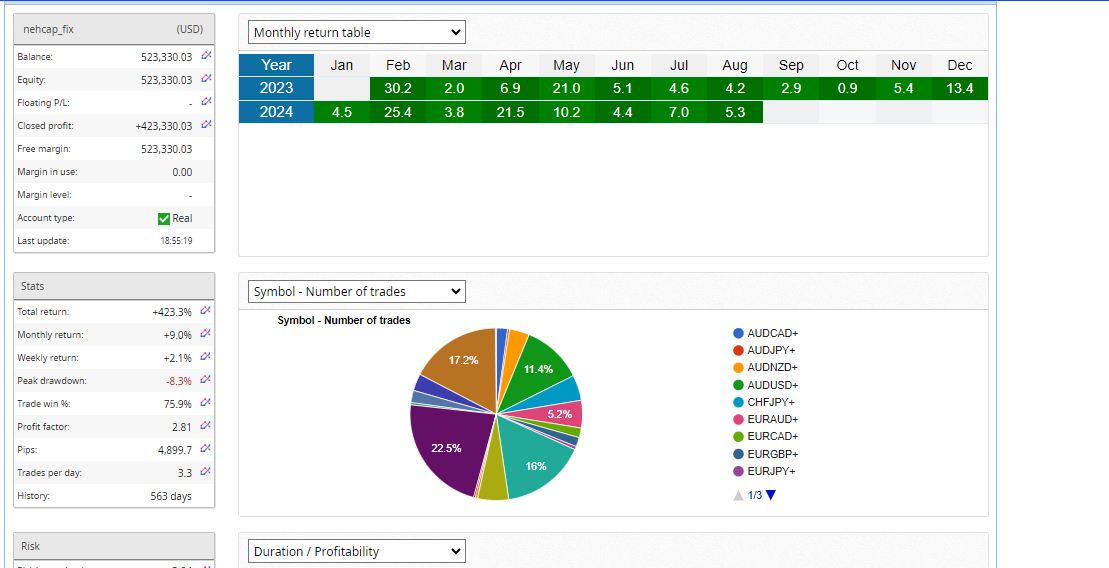Open chart icon next to Profit factor
1109x568 pixels.
(206, 427)
